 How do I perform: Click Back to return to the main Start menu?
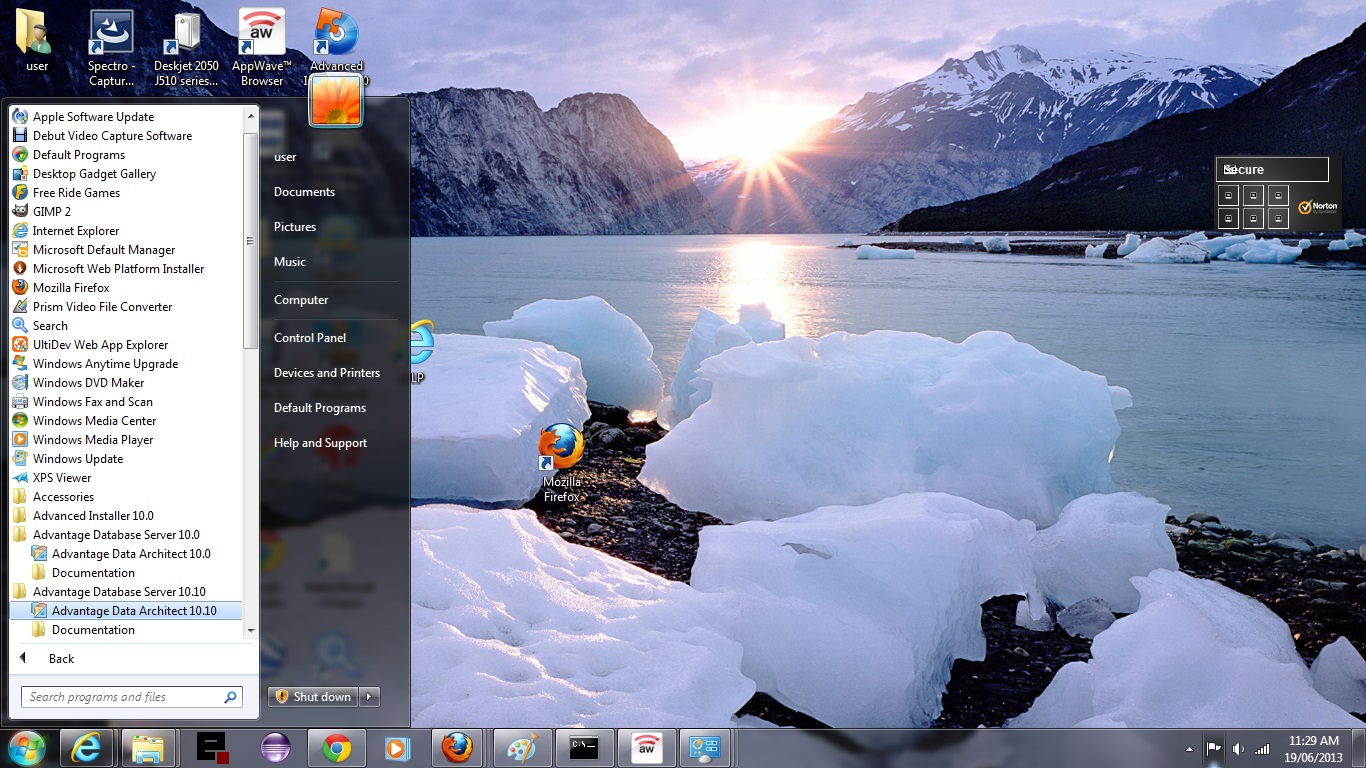pyautogui.click(x=60, y=659)
